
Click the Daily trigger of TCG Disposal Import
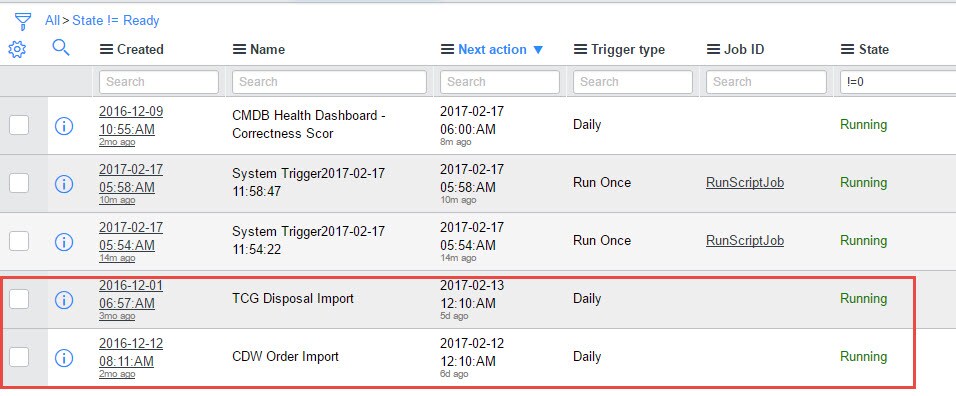tap(587, 299)
